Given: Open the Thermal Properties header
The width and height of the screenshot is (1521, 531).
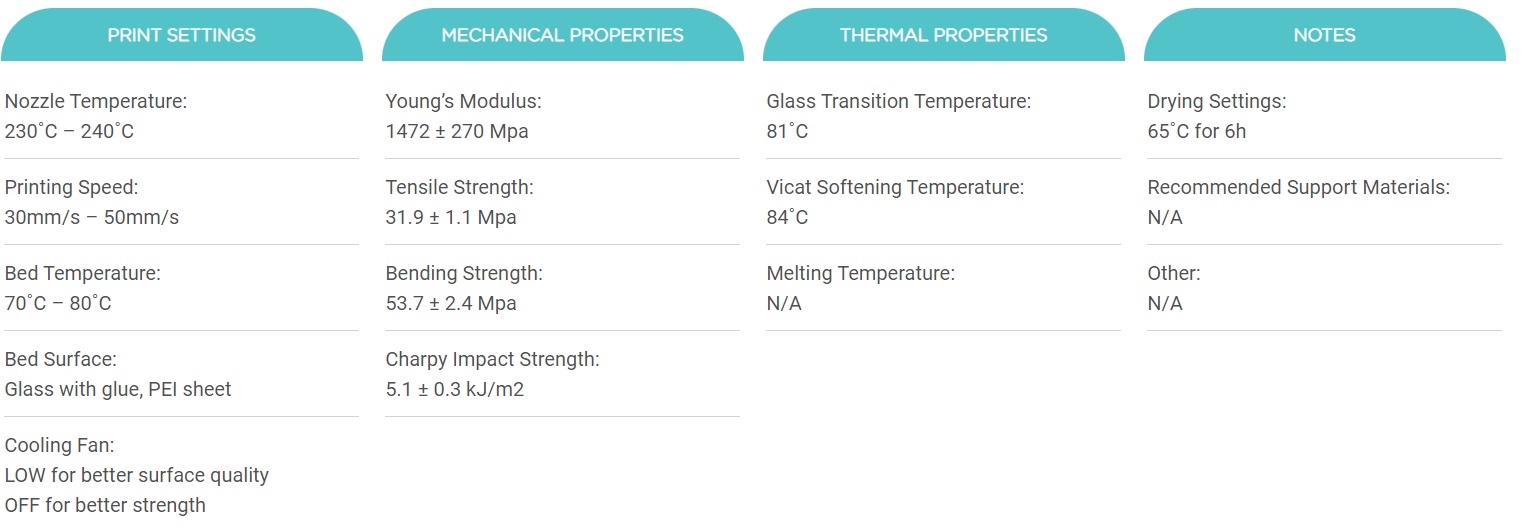Looking at the screenshot, I should coord(943,35).
